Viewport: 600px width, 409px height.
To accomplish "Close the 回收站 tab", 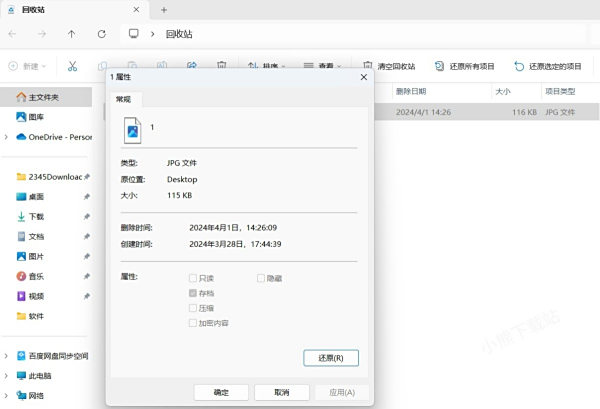I will [136, 10].
